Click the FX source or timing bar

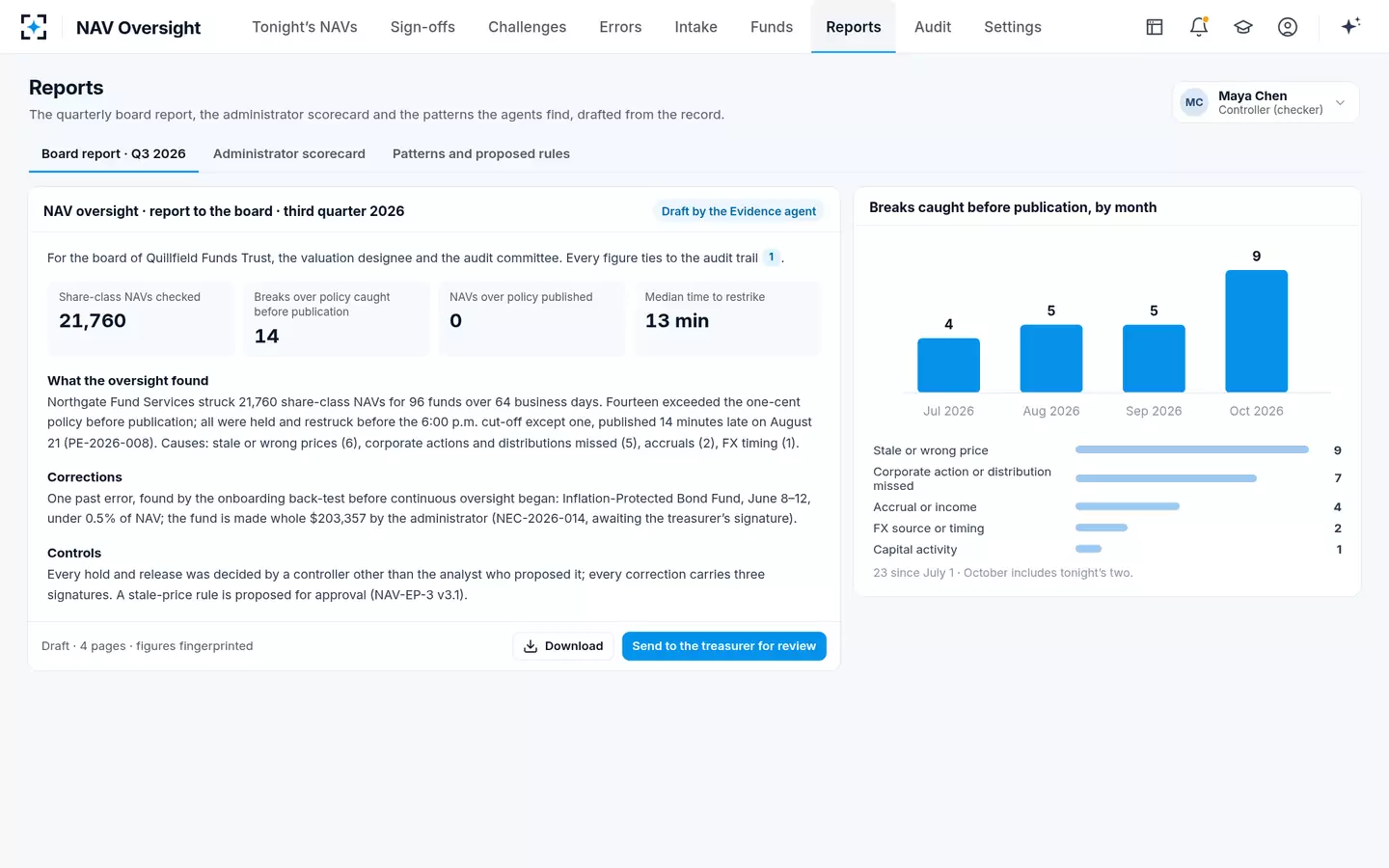tap(1102, 528)
